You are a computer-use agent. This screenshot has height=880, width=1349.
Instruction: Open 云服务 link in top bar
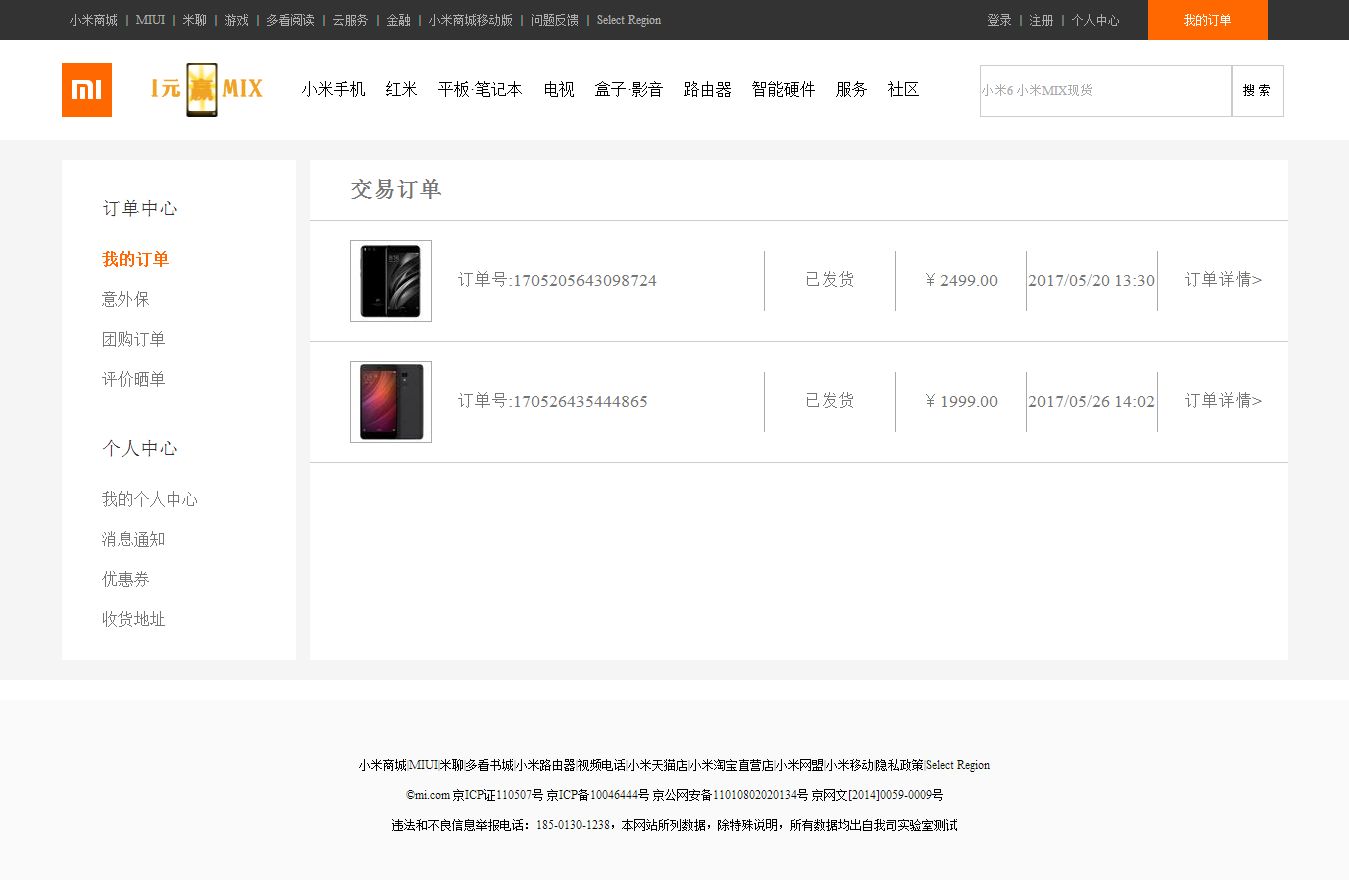point(350,20)
